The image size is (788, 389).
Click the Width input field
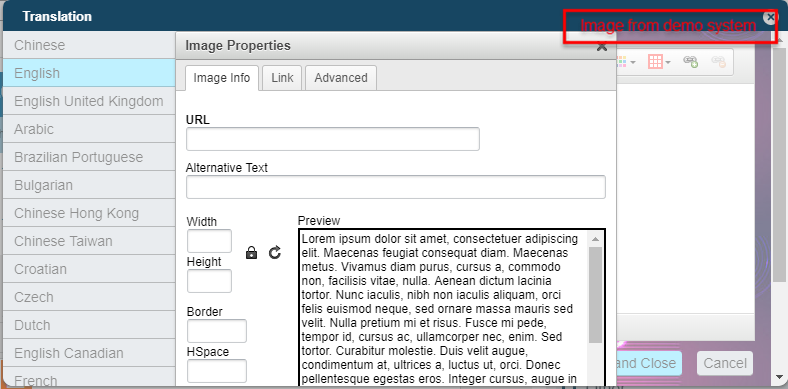pos(209,241)
